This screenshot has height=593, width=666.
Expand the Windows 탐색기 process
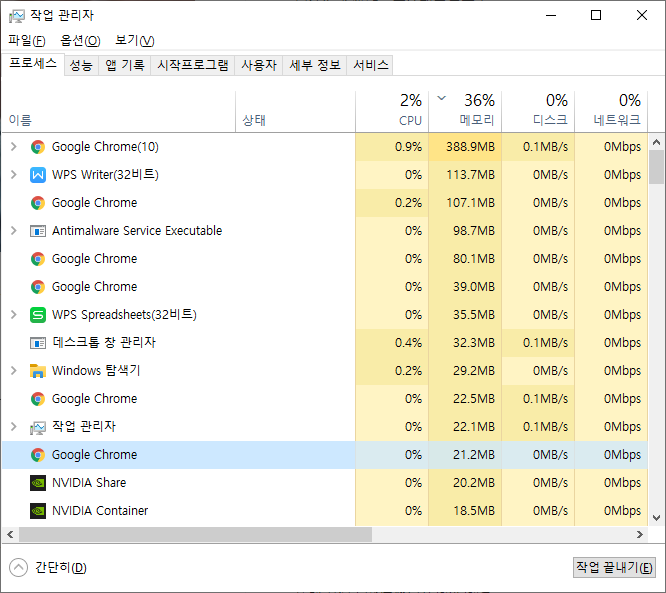coord(14,371)
